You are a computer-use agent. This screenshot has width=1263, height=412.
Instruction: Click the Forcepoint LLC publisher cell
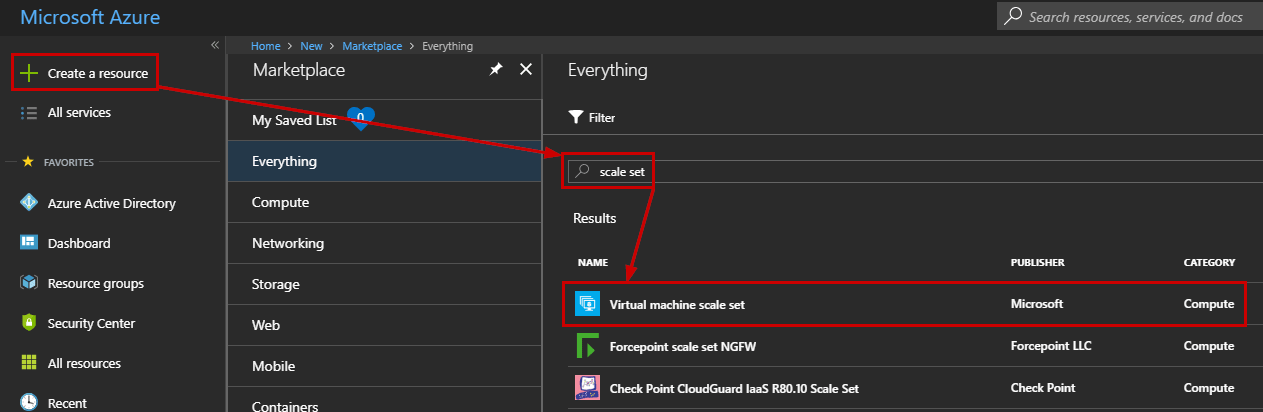point(1051,347)
